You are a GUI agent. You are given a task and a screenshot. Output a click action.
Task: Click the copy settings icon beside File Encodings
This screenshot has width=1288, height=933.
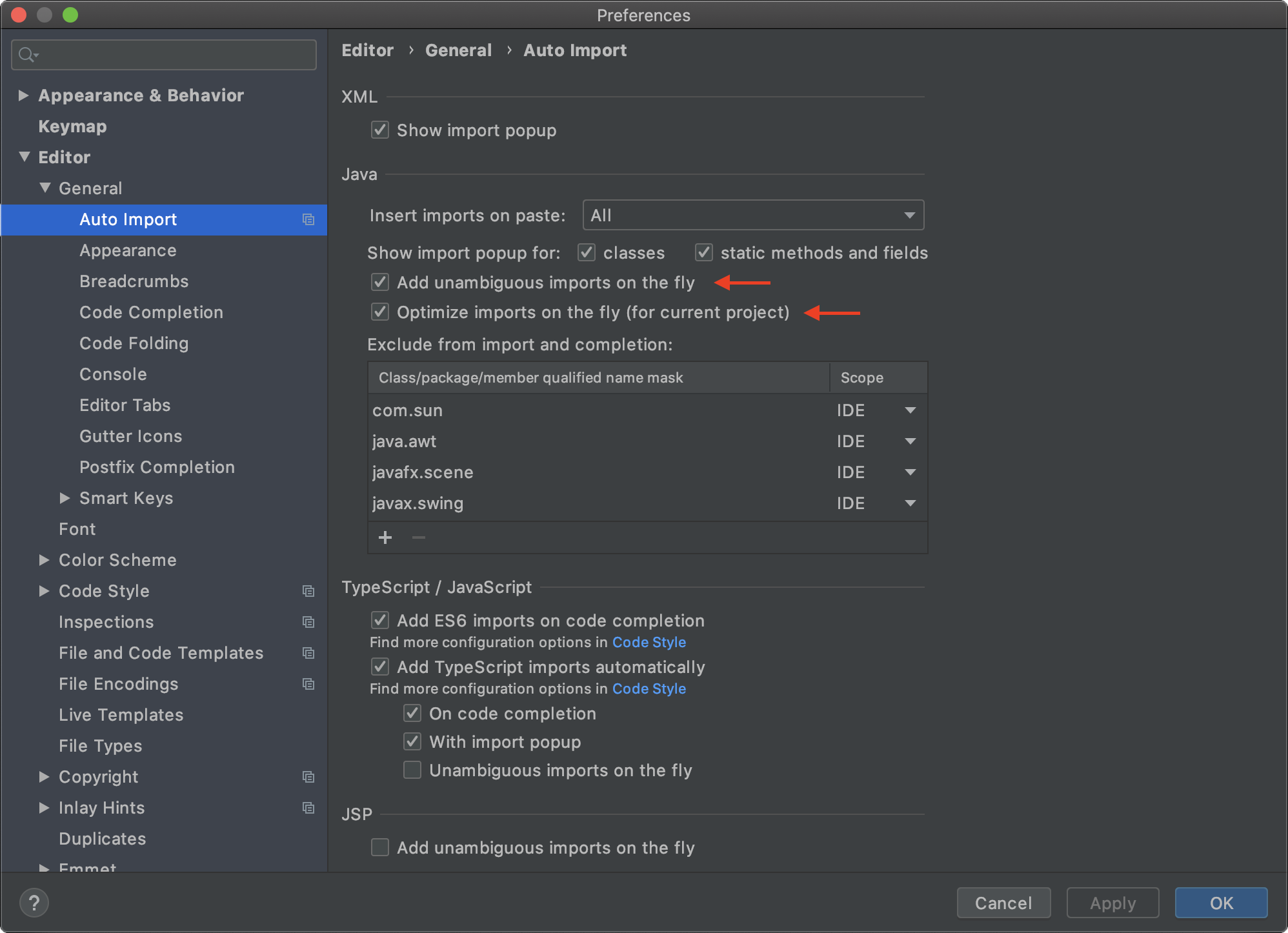click(x=308, y=684)
